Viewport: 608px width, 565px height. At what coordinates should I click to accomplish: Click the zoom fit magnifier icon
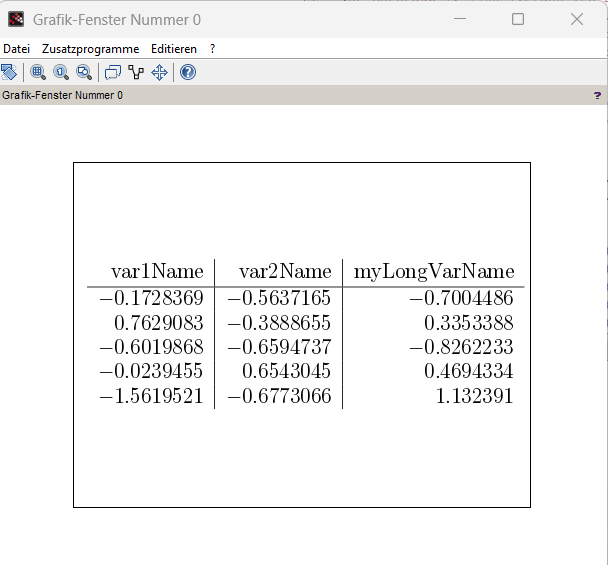pos(85,72)
